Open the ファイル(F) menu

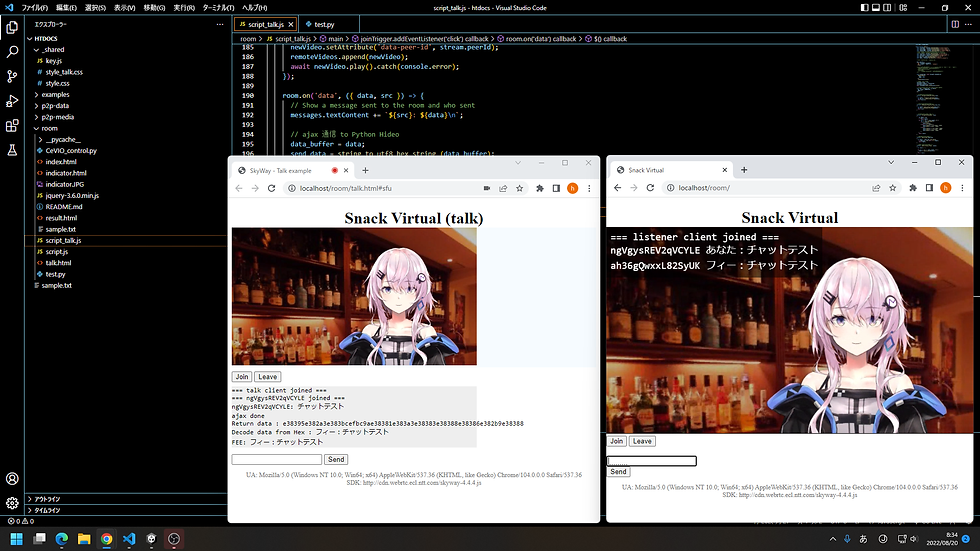[x=34, y=7]
